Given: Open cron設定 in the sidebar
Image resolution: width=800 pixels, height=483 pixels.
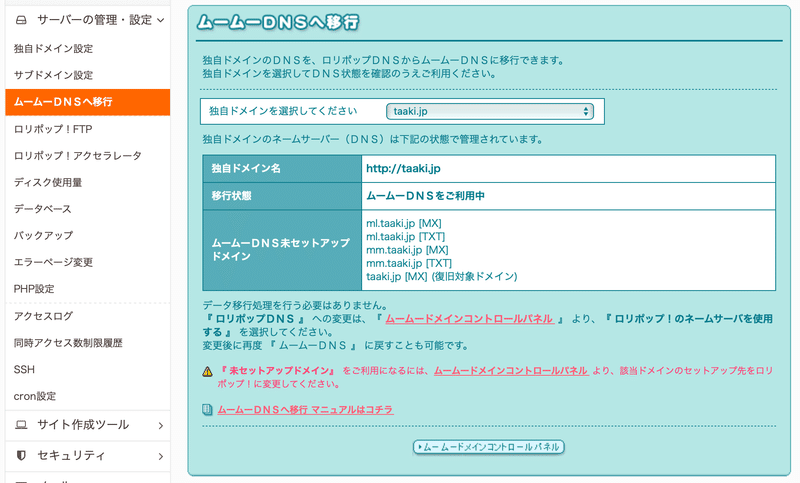Looking at the screenshot, I should click(35, 396).
